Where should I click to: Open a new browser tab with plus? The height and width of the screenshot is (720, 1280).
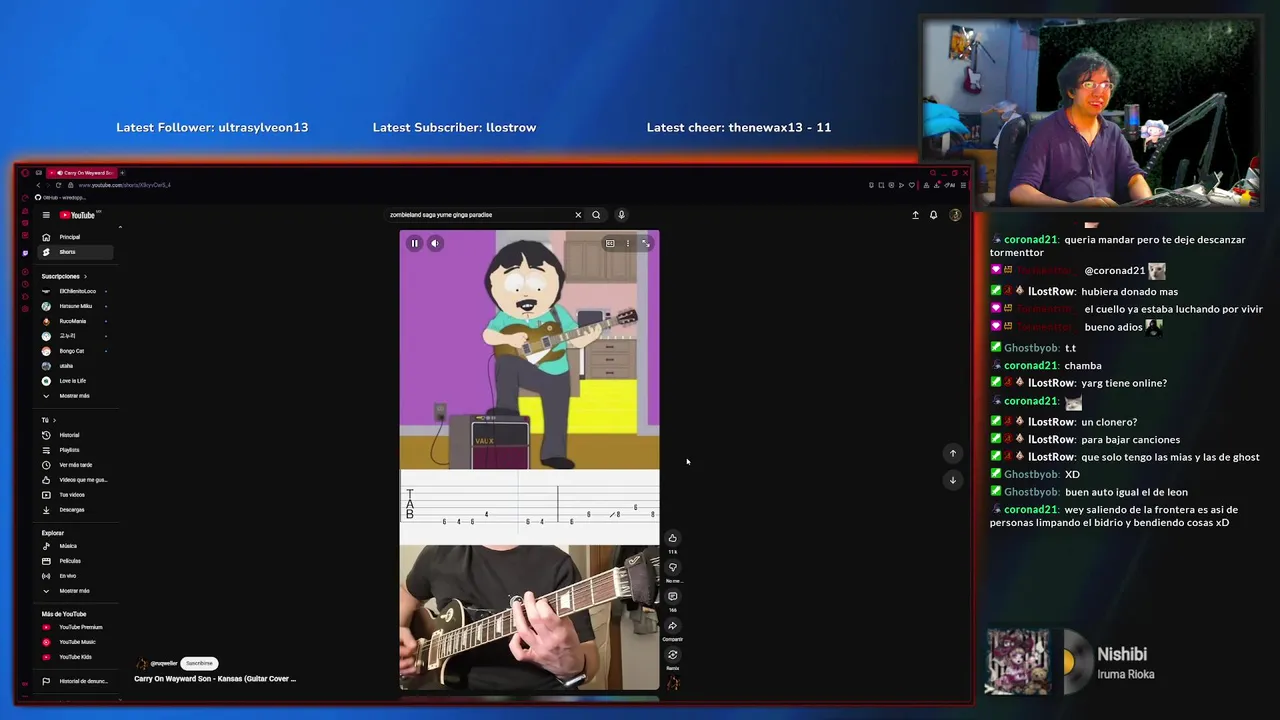[122, 173]
